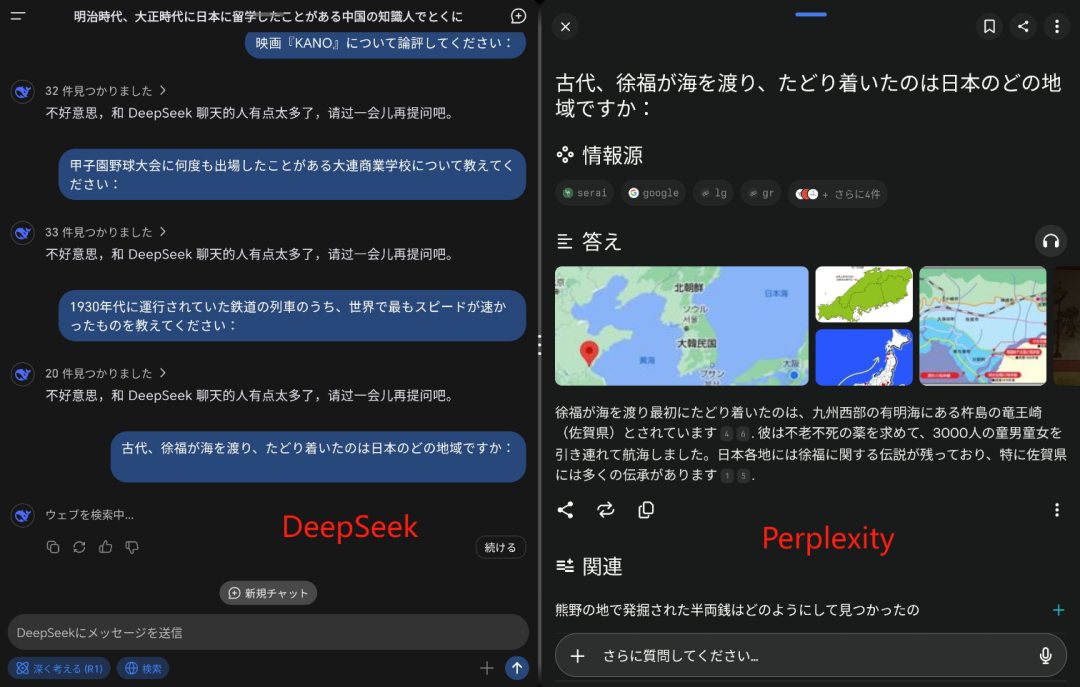Open the serai source chip
The image size is (1080, 687).
[x=585, y=194]
